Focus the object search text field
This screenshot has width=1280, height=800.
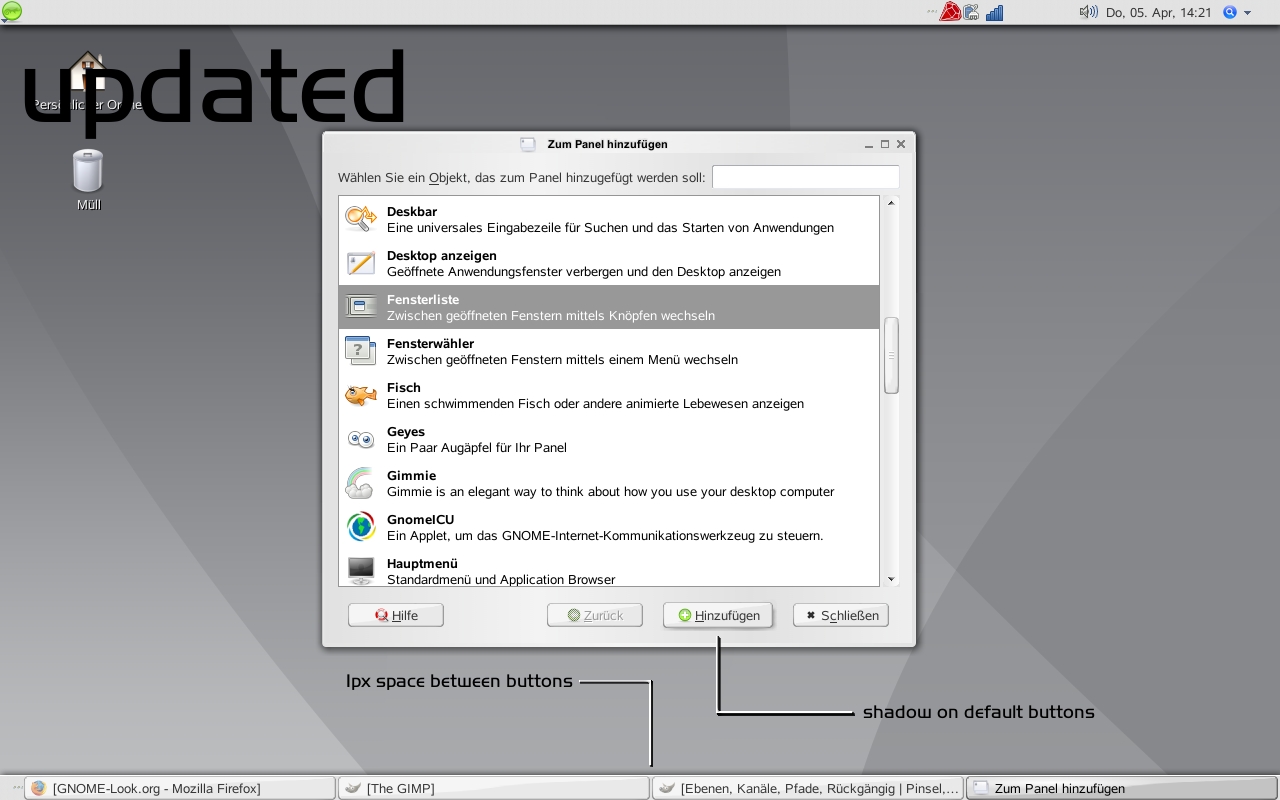pos(806,177)
